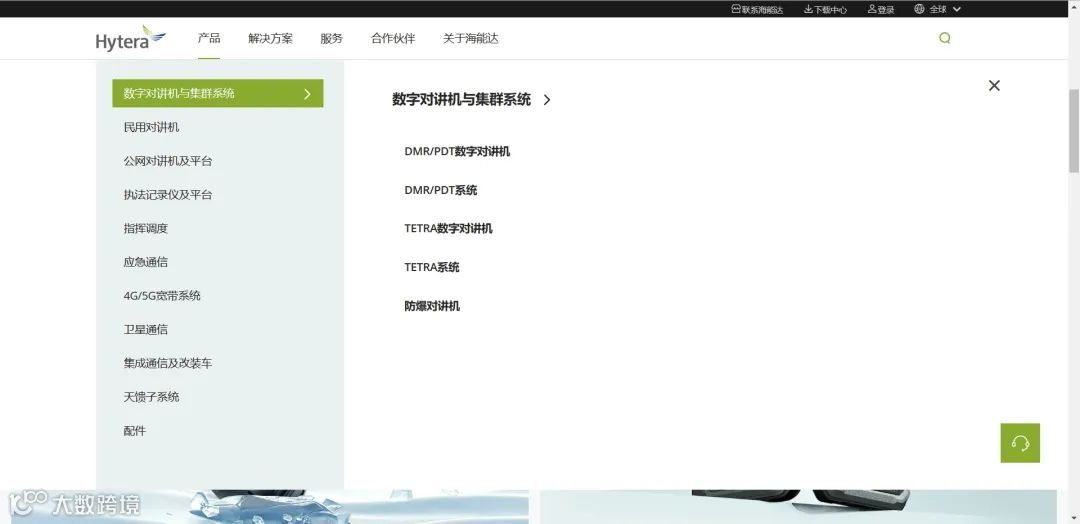1080x524 pixels.
Task: Close the product mega menu
Action: pos(994,85)
